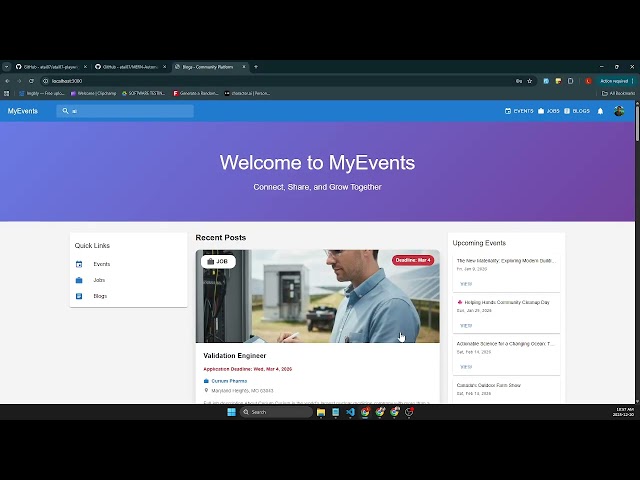Bookmark this page with the star
Image resolution: width=640 pixels, height=480 pixels.
pyautogui.click(x=530, y=81)
